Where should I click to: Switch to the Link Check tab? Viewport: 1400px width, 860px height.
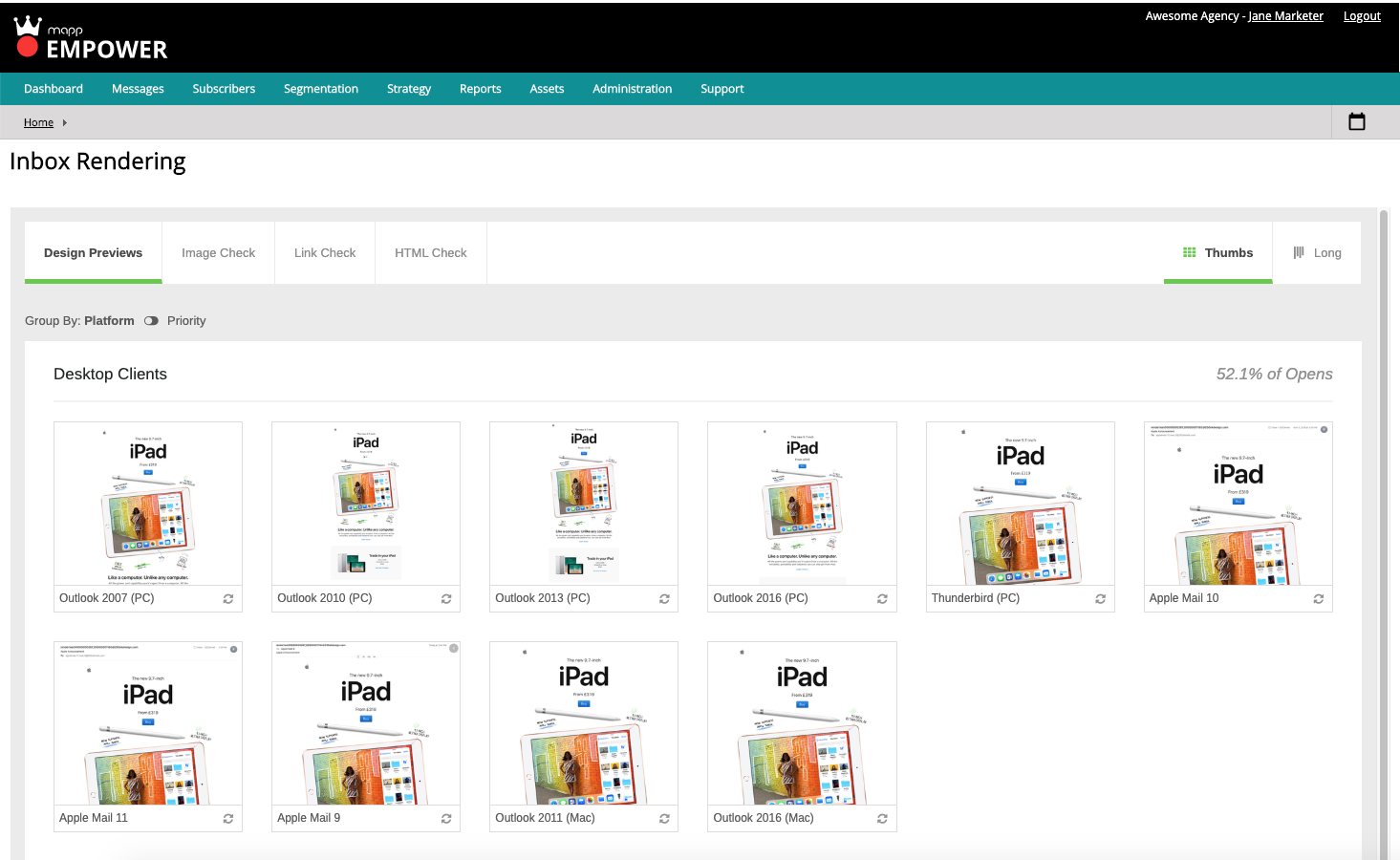[325, 252]
